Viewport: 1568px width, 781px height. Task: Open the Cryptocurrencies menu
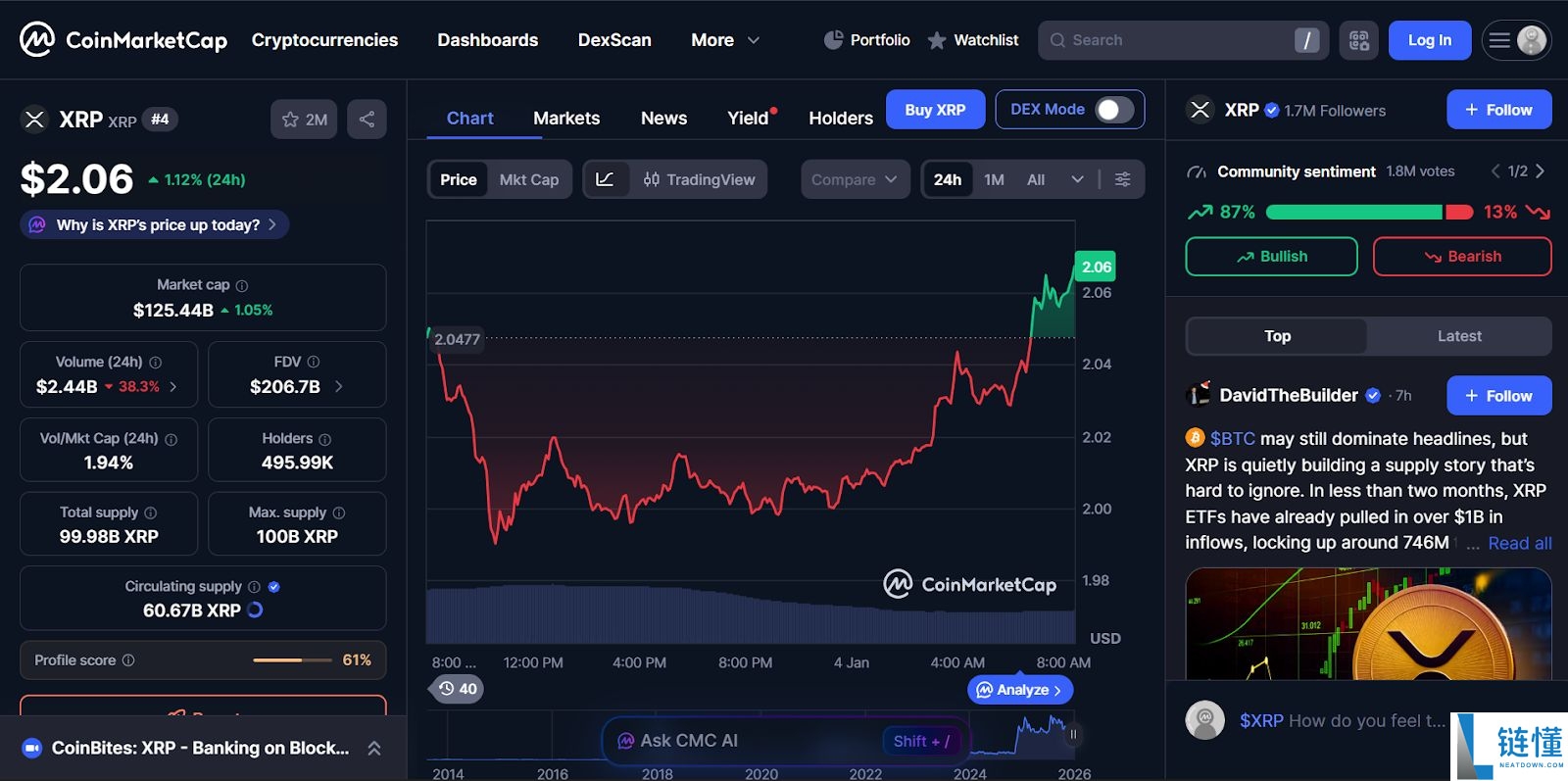[x=324, y=40]
